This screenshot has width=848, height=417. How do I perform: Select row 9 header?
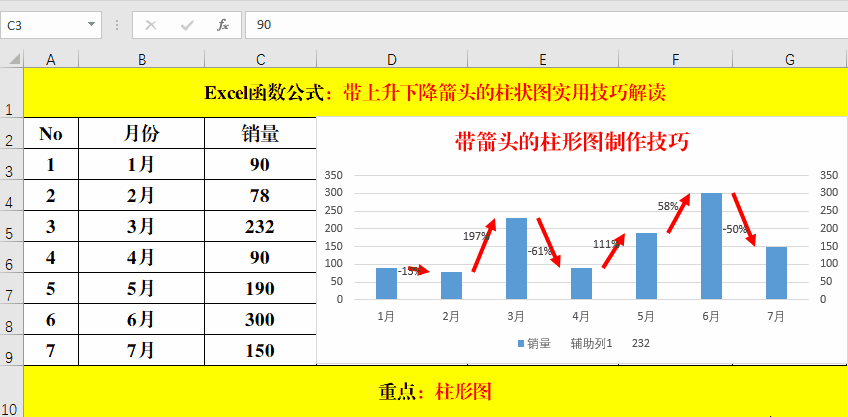[12, 350]
